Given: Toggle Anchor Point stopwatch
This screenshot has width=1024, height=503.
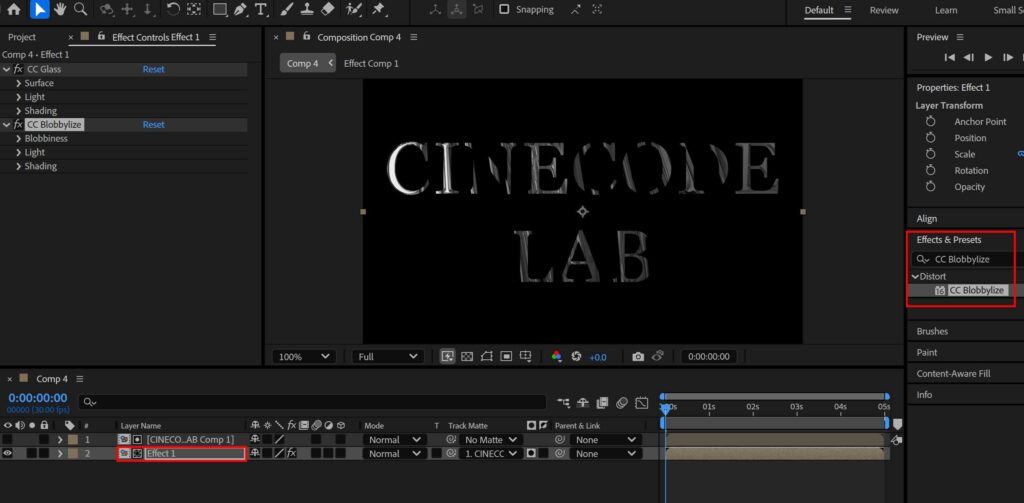Looking at the screenshot, I should (931, 122).
